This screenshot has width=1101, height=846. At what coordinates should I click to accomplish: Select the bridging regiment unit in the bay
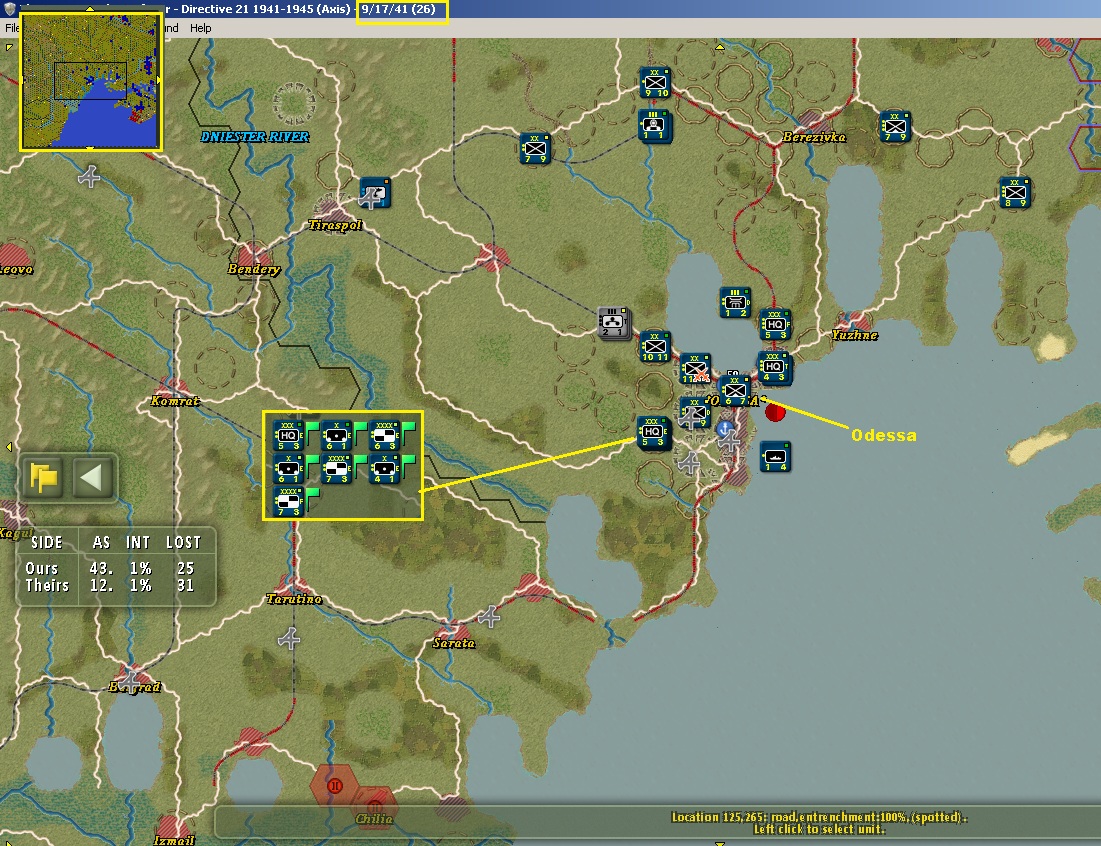click(x=735, y=303)
